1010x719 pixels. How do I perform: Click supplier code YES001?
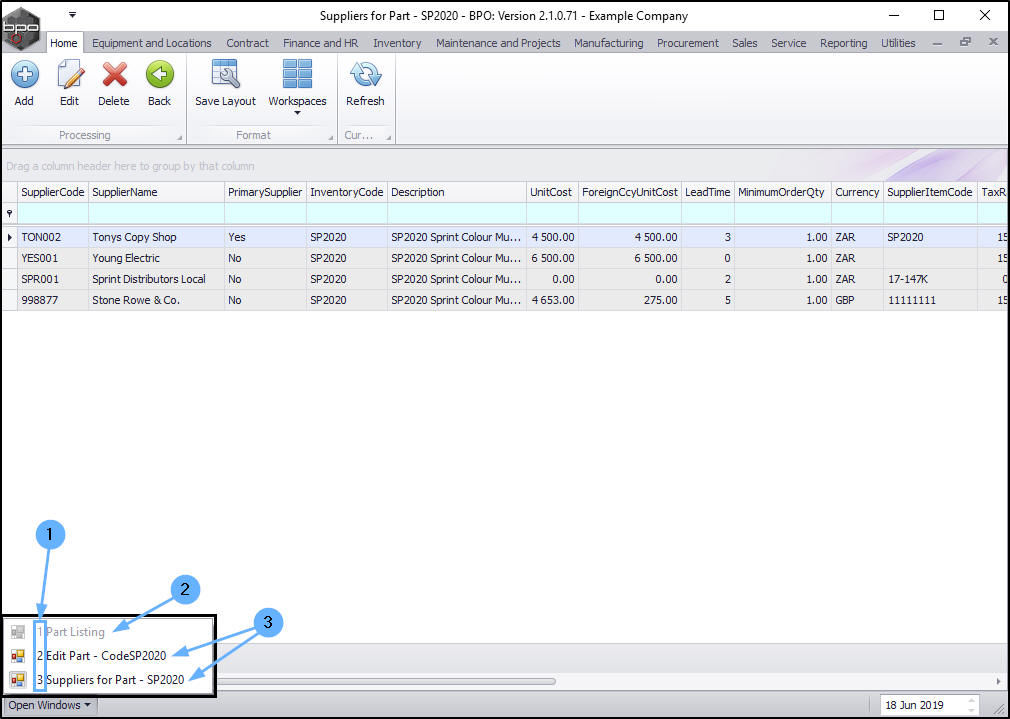40,258
